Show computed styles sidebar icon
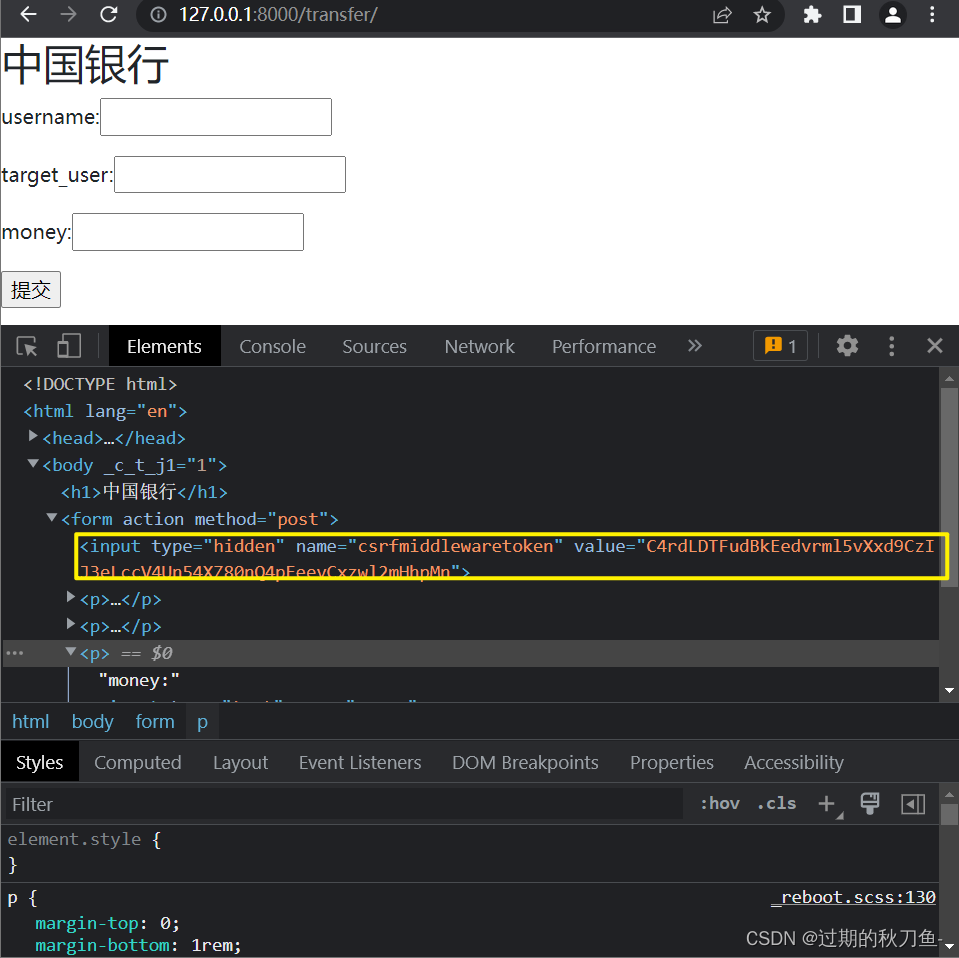 pos(913,804)
